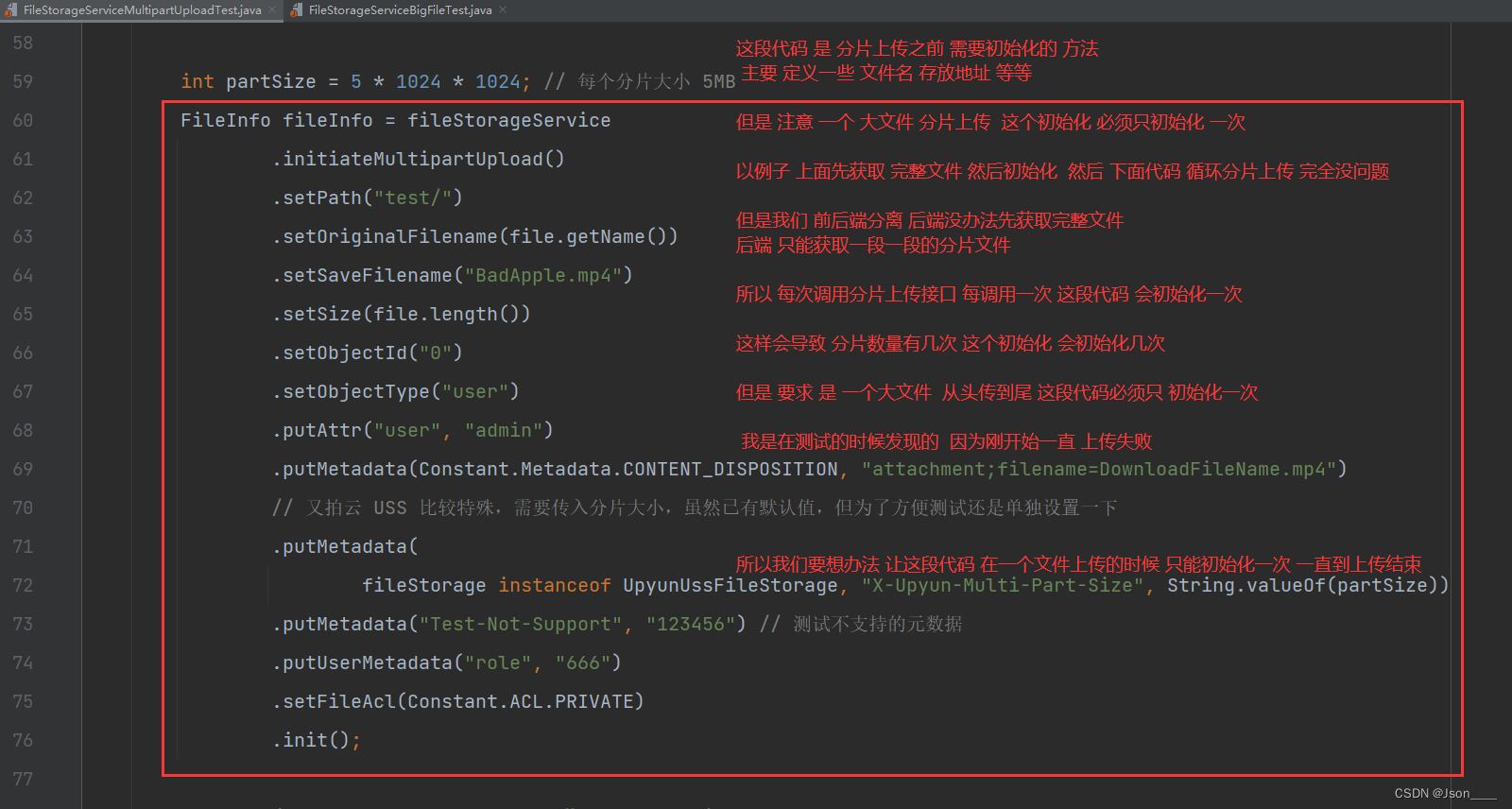This screenshot has height=809, width=1512.
Task: Click the .setOriginalFilename(file.getName()) call
Action: click(x=475, y=236)
